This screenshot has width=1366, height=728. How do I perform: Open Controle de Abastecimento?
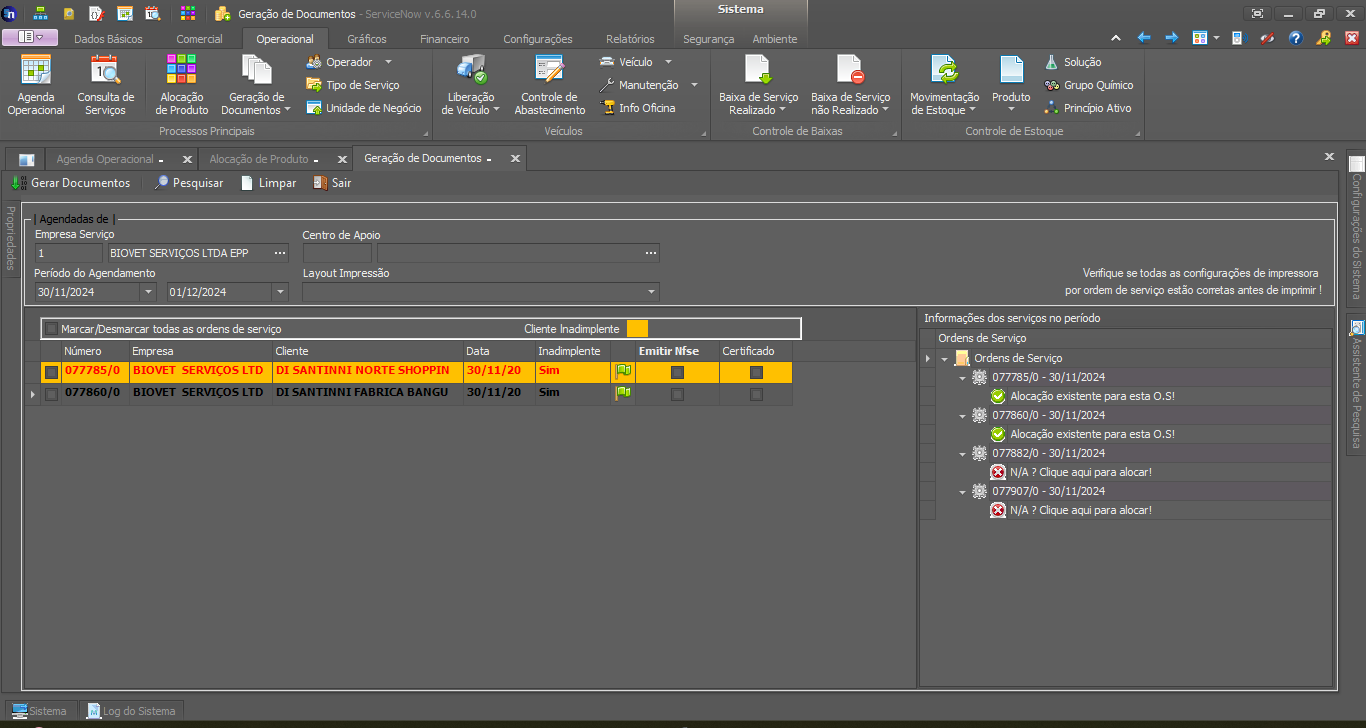[x=550, y=85]
